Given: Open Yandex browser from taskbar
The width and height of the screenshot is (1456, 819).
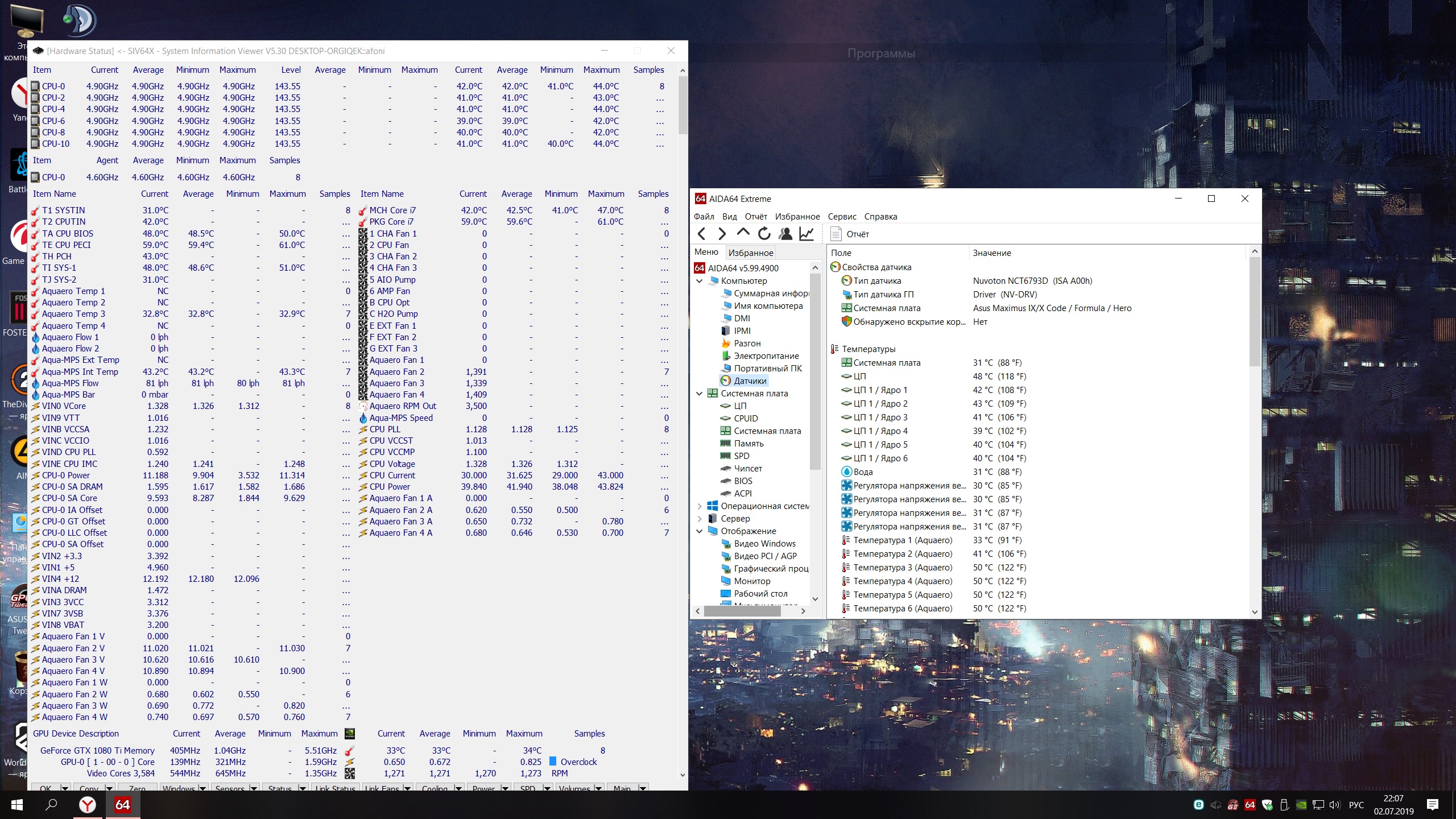Looking at the screenshot, I should 87,805.
